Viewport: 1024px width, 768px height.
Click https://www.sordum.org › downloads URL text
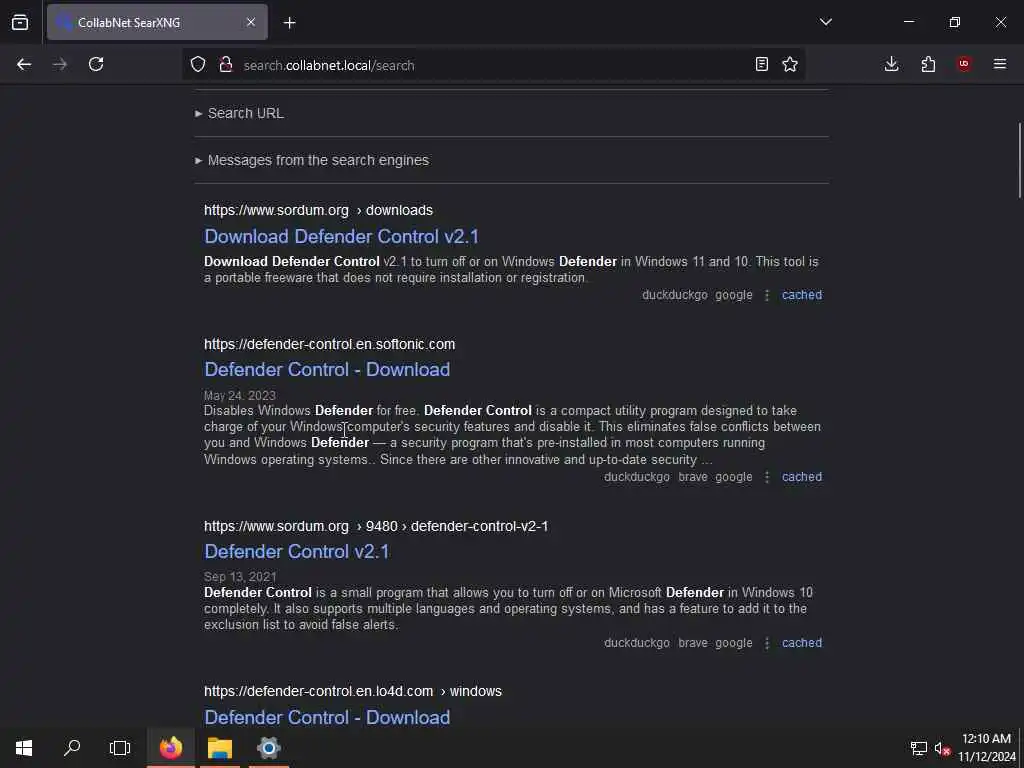318,210
